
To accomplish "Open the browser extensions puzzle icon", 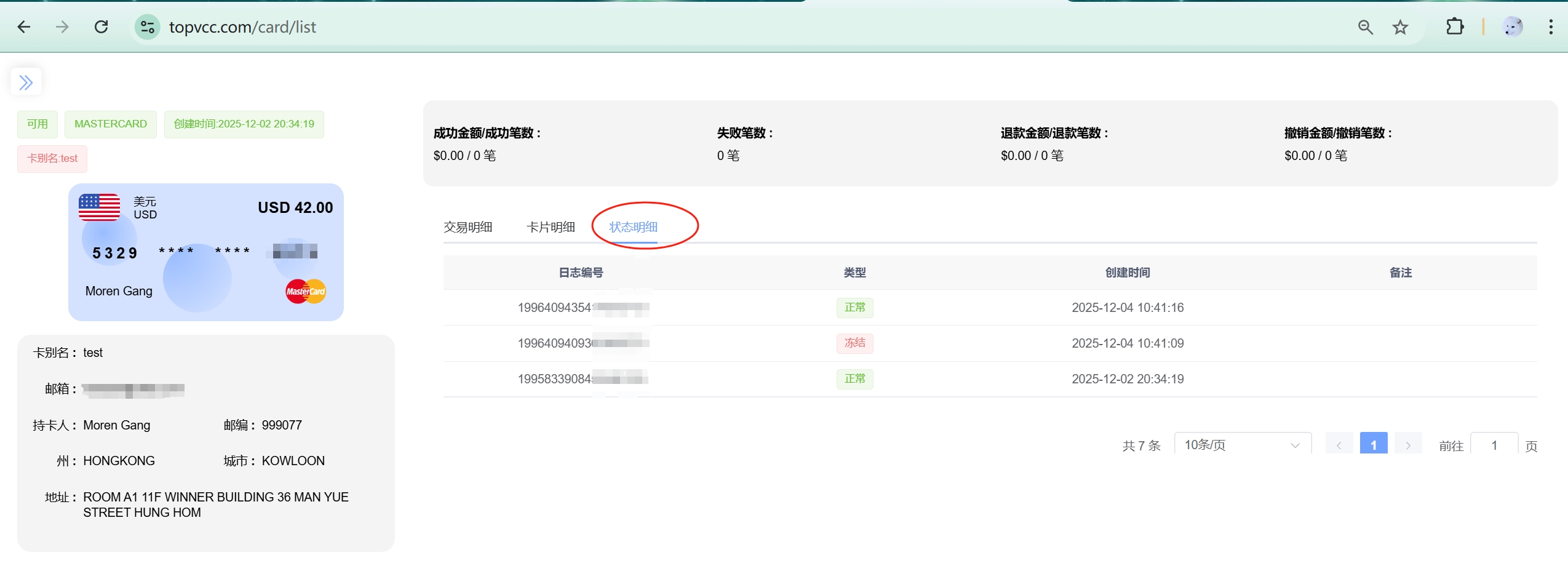I will tap(1454, 27).
